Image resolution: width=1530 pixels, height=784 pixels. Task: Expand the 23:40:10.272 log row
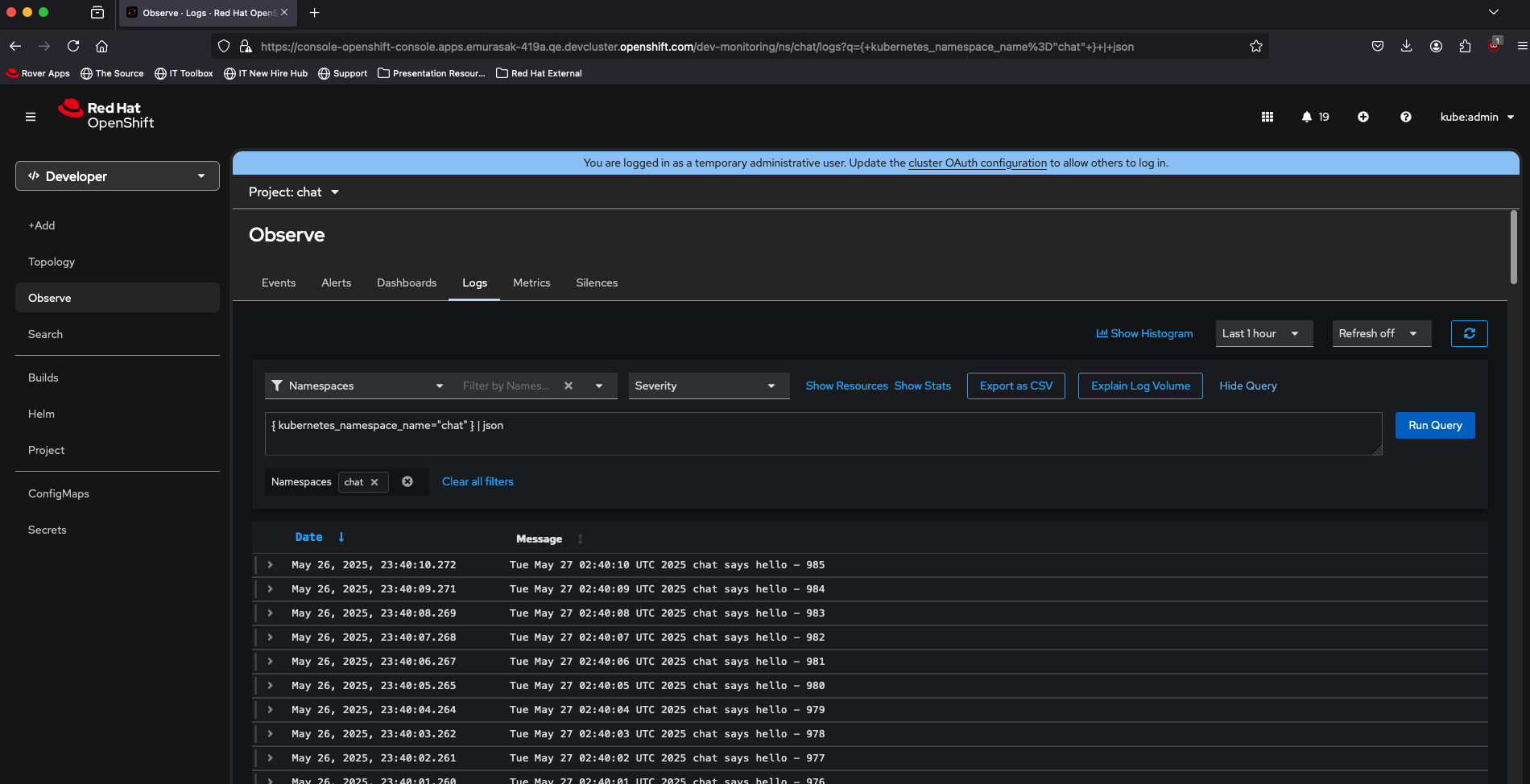click(x=271, y=565)
